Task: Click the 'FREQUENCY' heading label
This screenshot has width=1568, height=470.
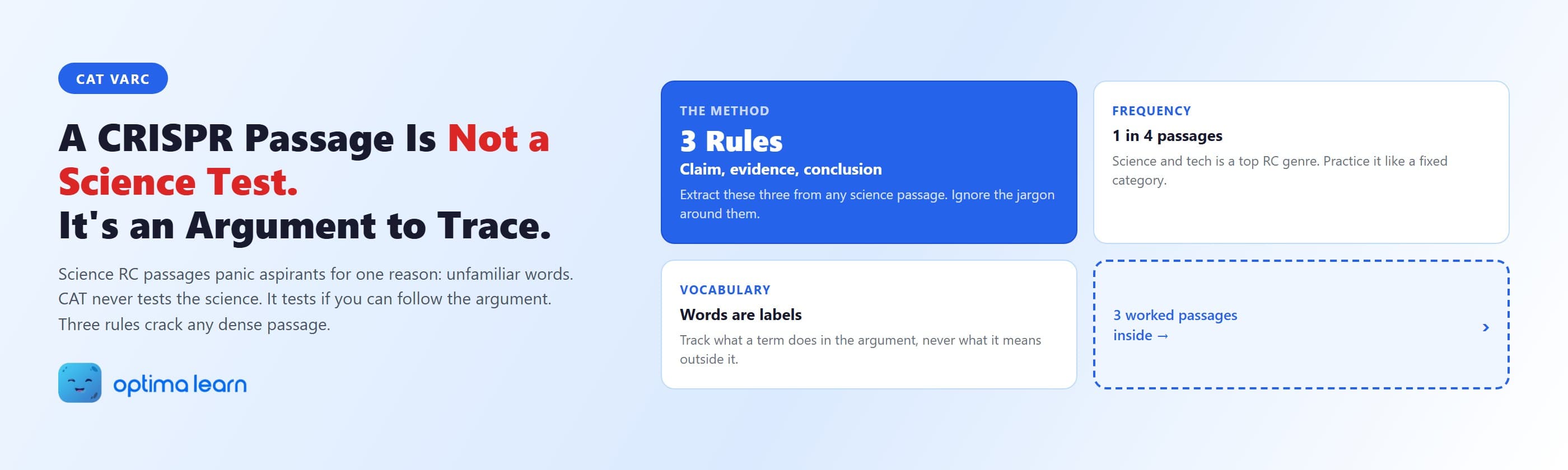Action: point(1151,111)
